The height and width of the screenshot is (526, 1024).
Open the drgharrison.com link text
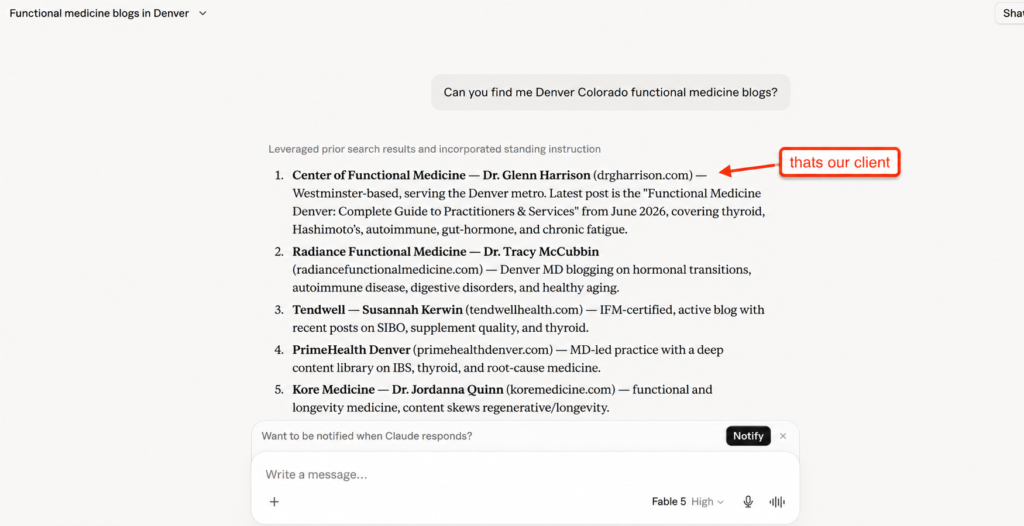(x=642, y=175)
